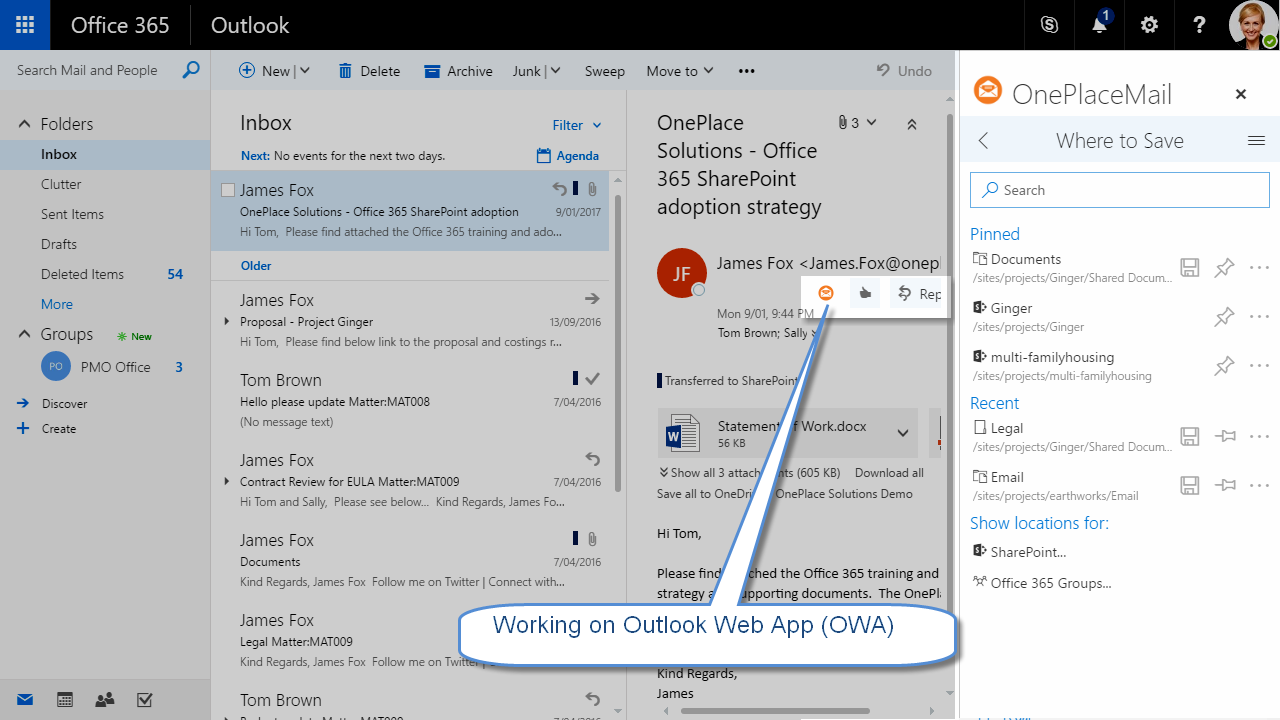The width and height of the screenshot is (1280, 720).
Task: Click the like thumbs-up icon
Action: tap(866, 293)
